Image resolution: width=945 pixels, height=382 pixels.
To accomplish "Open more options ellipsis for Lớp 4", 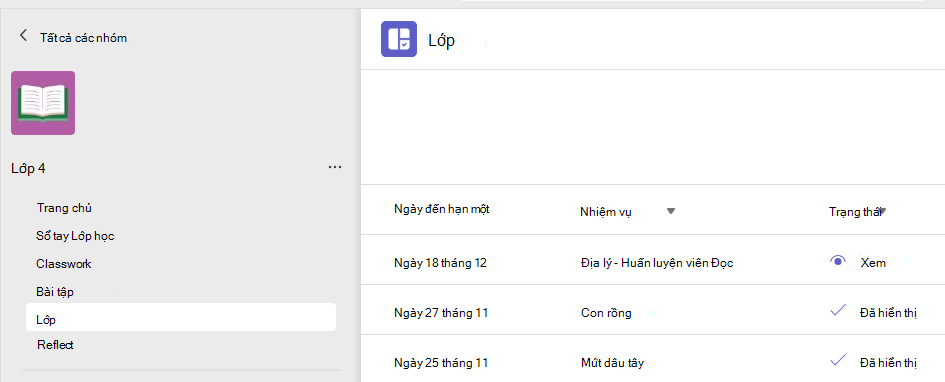I will pos(335,167).
